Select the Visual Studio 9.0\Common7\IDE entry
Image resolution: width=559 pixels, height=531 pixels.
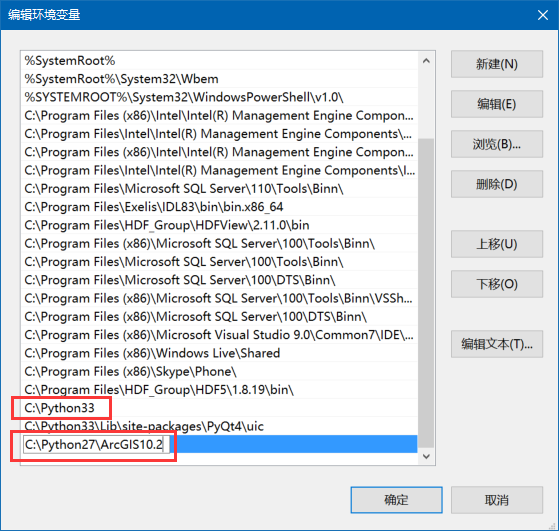219,335
